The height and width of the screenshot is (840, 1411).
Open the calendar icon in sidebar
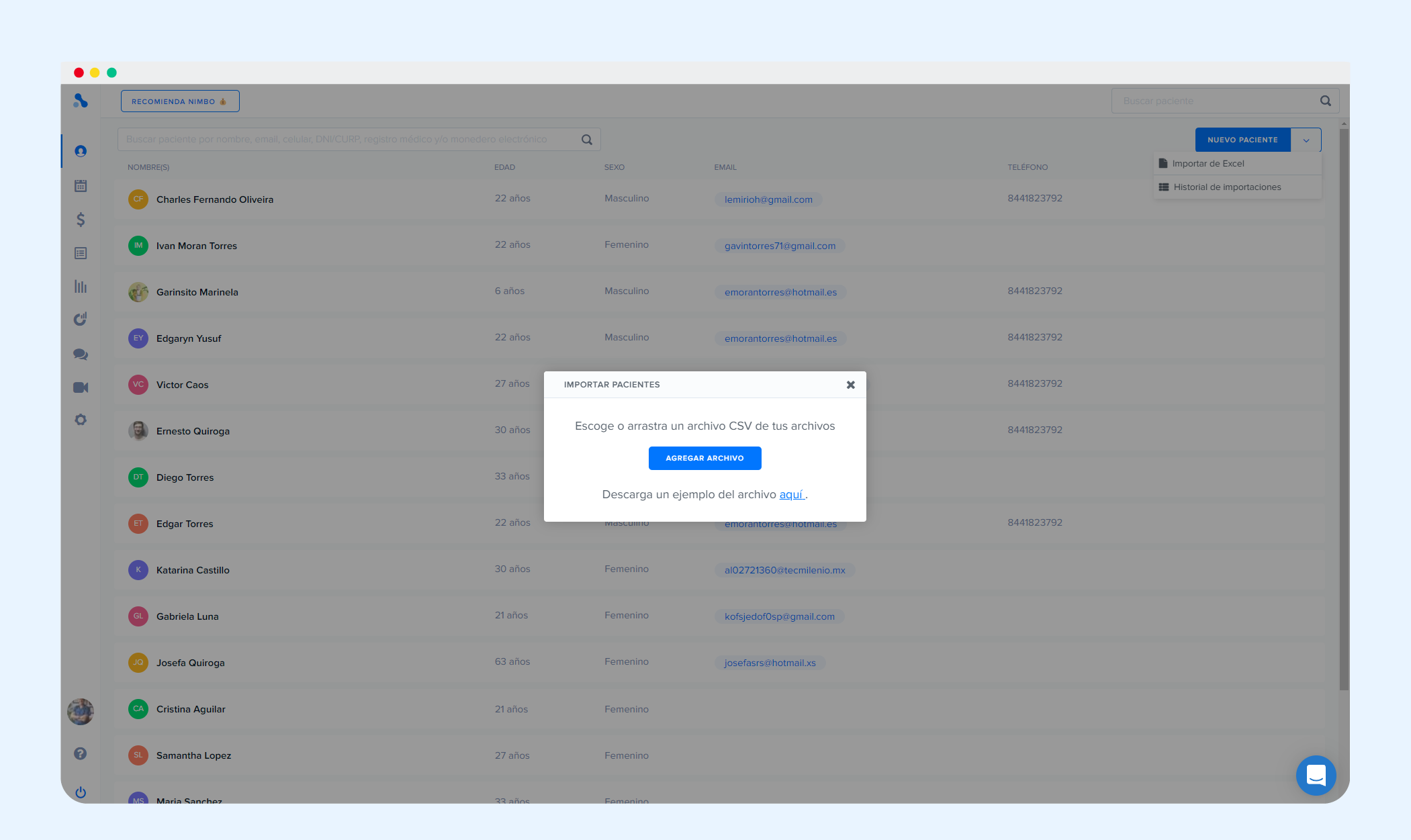pyautogui.click(x=81, y=186)
